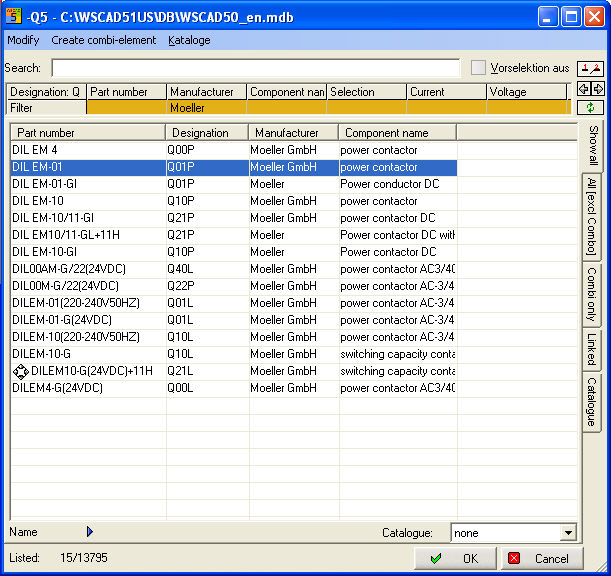Click the Designation: Q filter column header
Viewport: 611px width, 576px height.
[x=46, y=92]
